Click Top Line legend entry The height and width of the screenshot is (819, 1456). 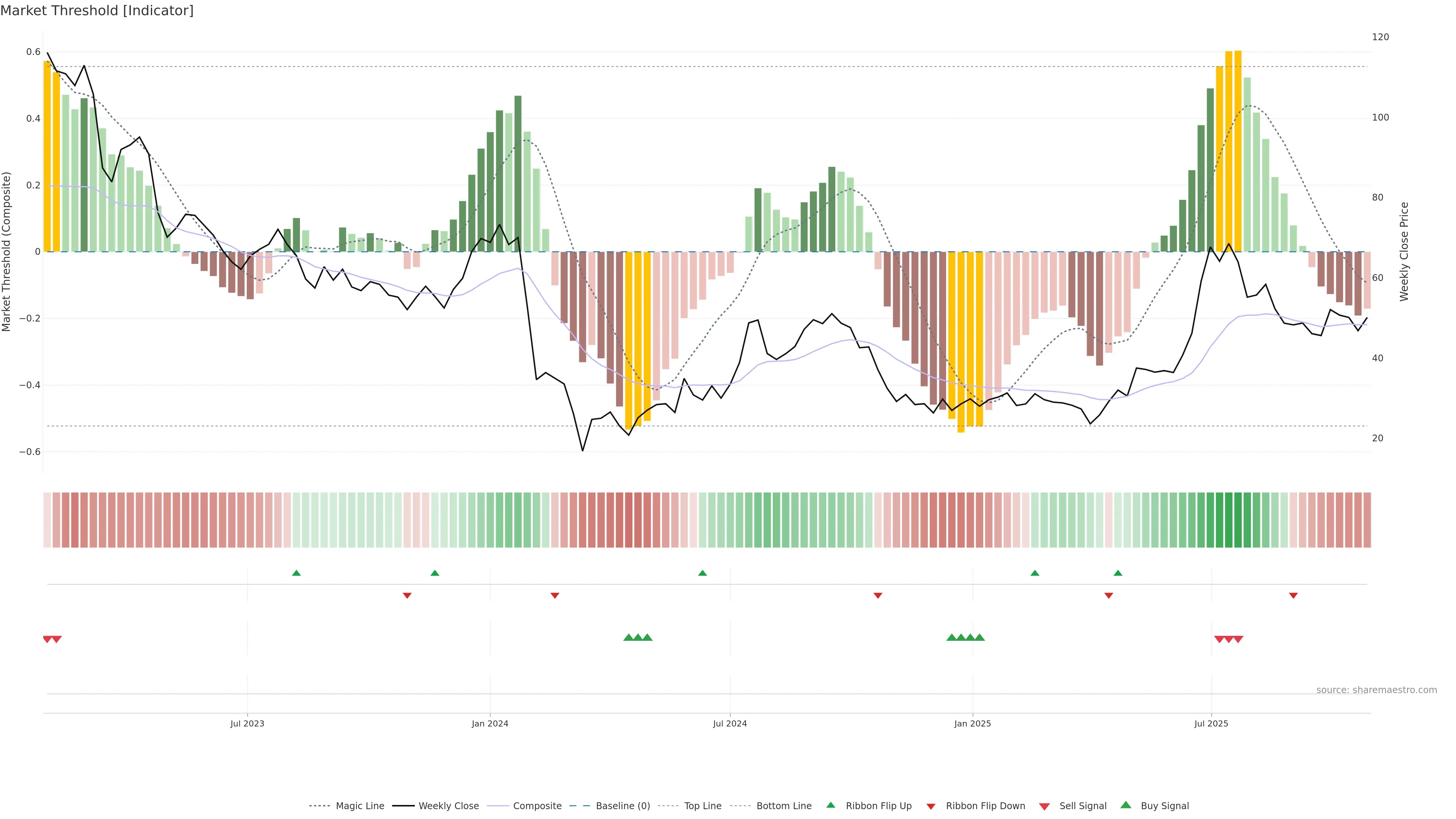pos(703,806)
